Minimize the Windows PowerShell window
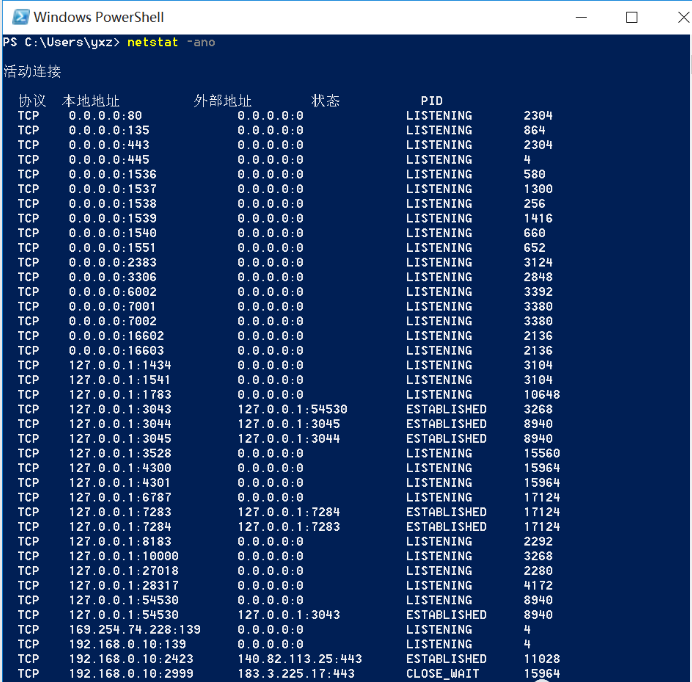 [x=581, y=18]
